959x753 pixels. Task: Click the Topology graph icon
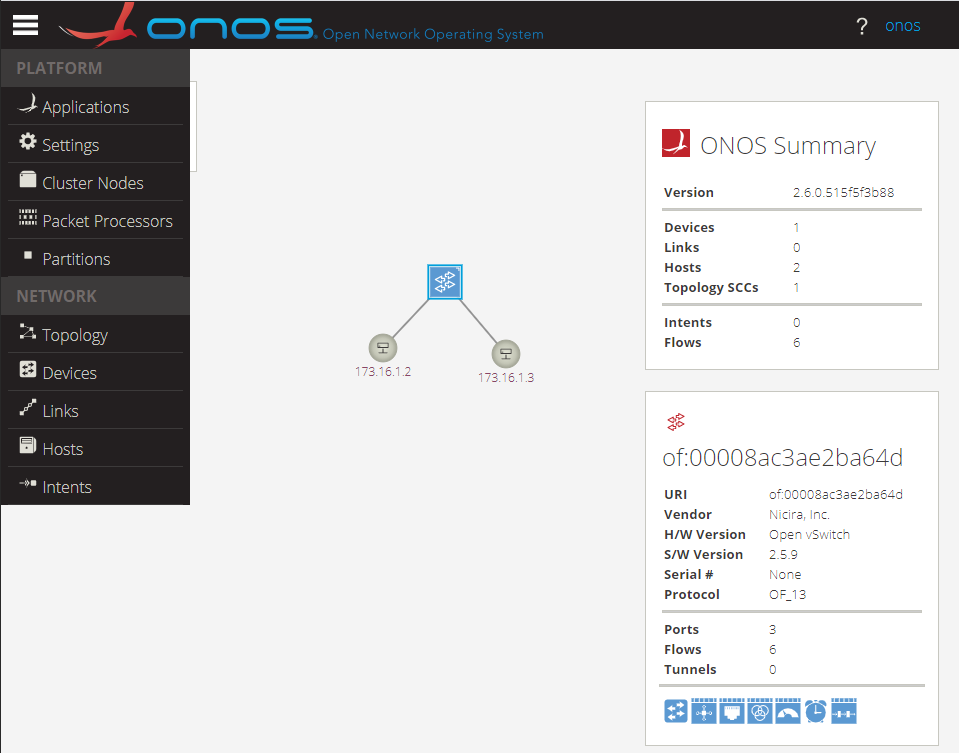coord(28,332)
